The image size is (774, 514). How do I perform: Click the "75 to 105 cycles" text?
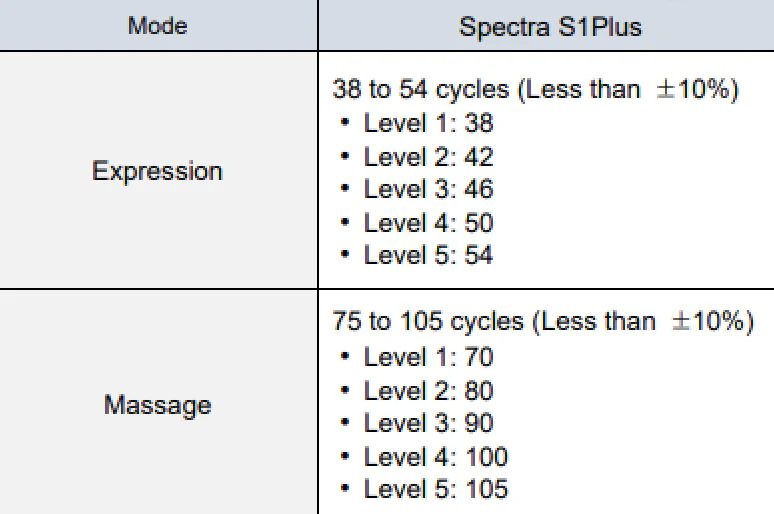(x=428, y=322)
